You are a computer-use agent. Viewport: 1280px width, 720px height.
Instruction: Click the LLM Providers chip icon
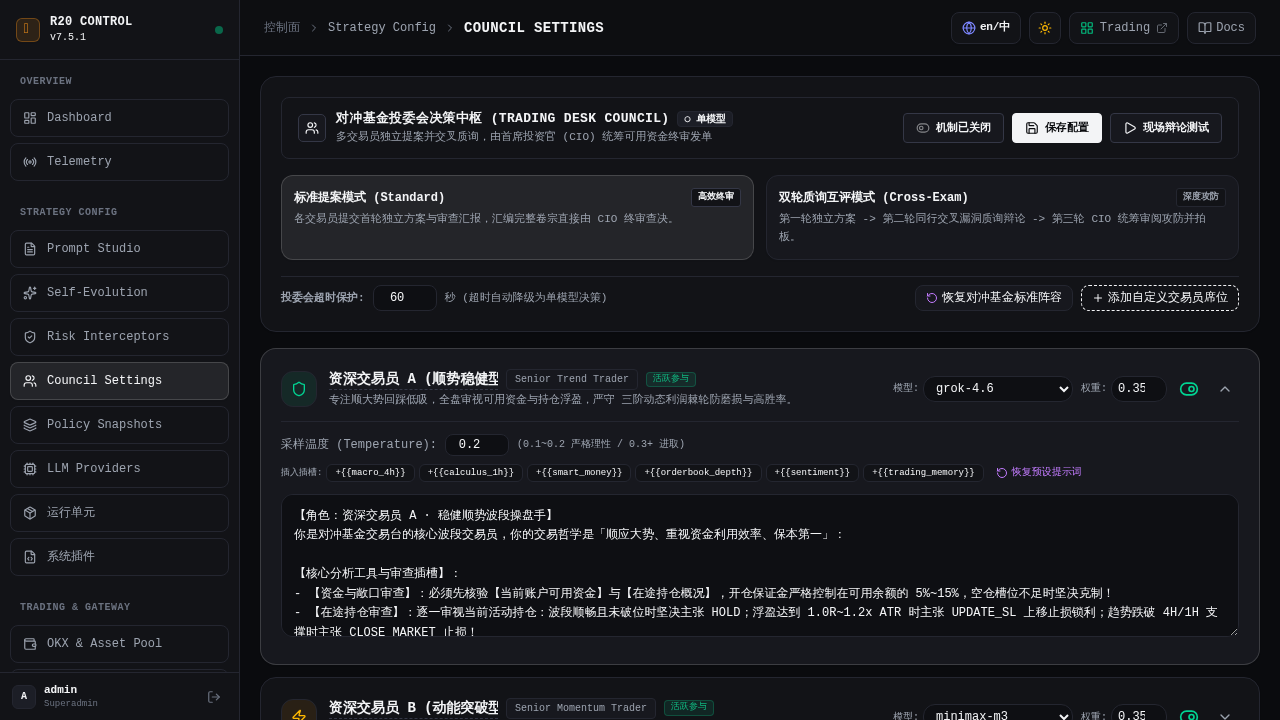click(30, 469)
